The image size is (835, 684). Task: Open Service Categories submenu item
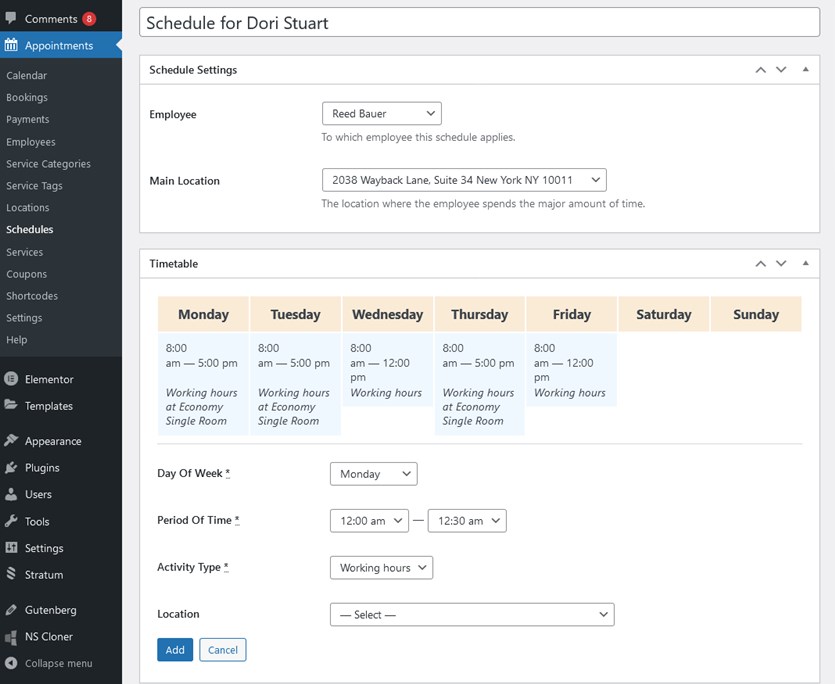[x=48, y=164]
